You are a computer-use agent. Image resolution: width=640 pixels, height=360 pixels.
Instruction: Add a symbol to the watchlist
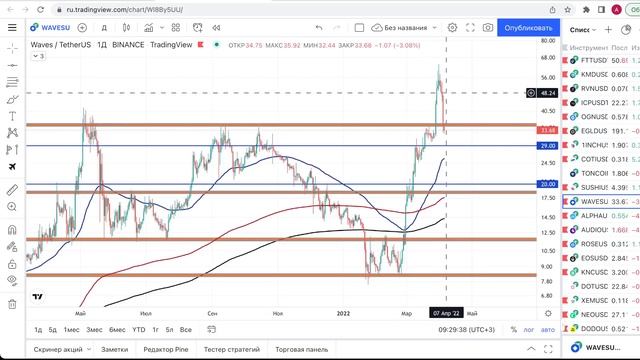point(608,29)
